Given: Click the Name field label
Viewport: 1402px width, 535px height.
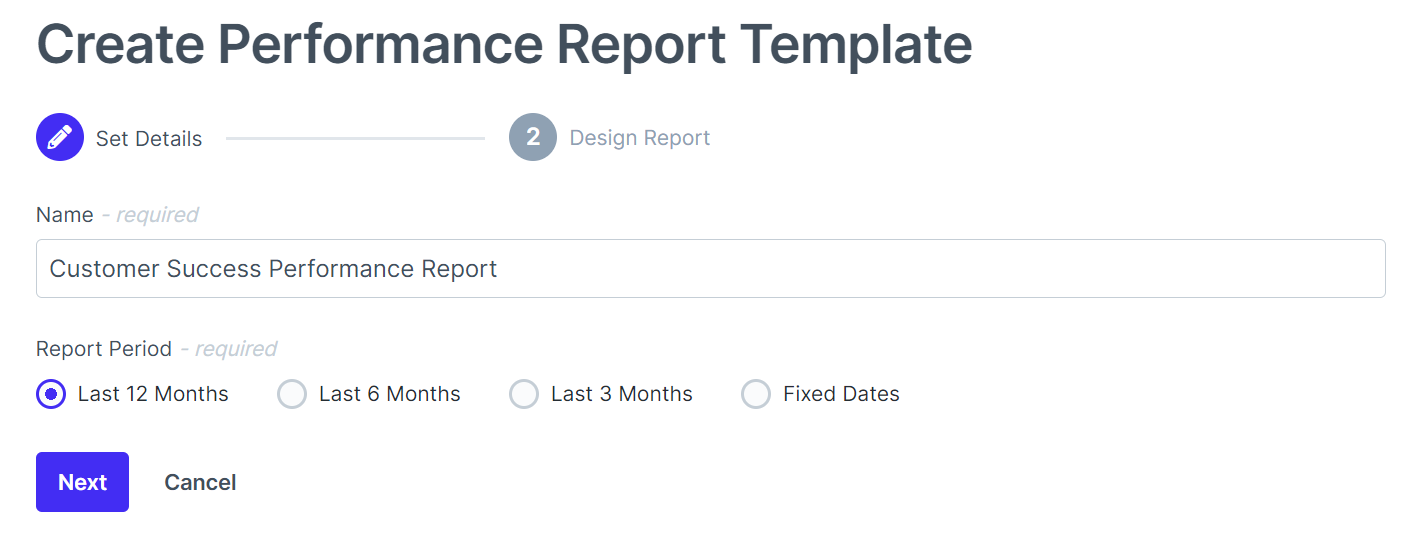Looking at the screenshot, I should (65, 215).
